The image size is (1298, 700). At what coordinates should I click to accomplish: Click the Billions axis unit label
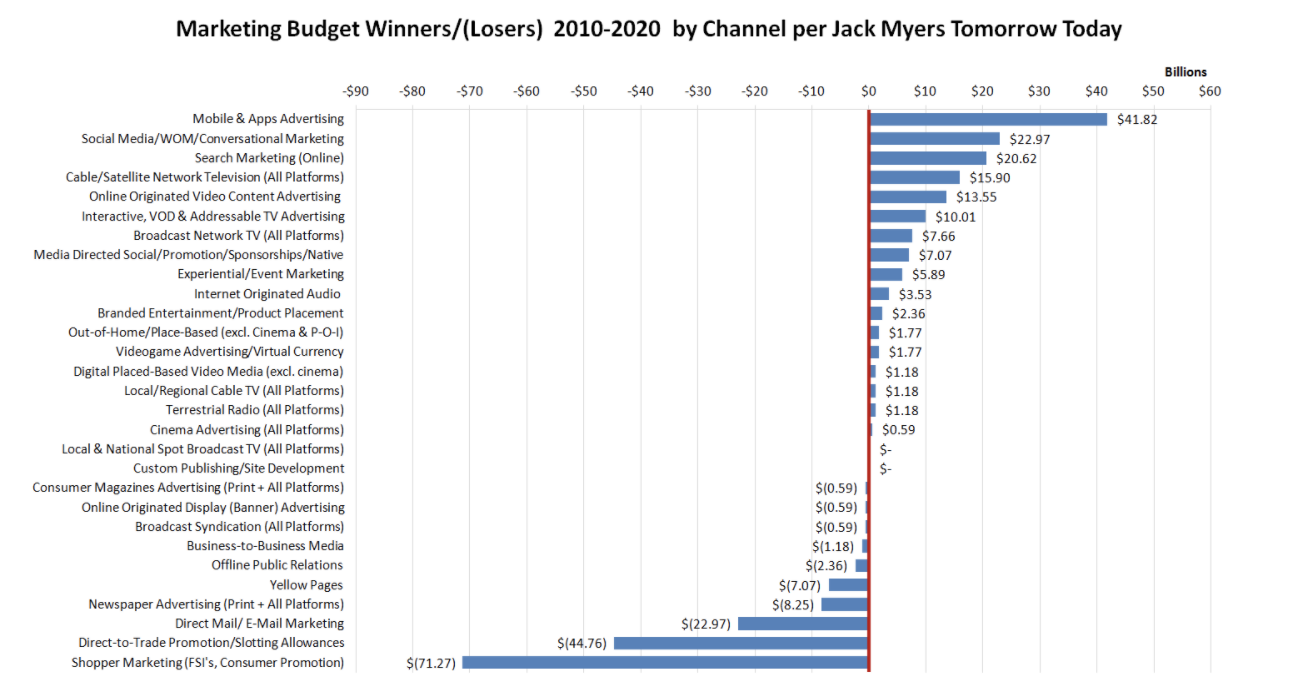click(1185, 72)
